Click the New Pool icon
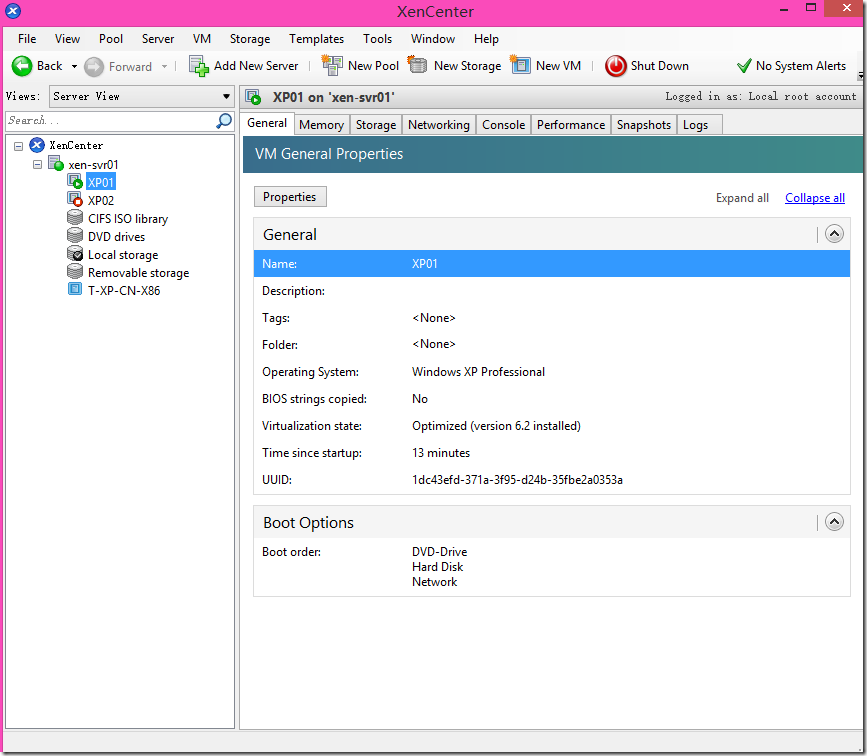Screen dimensions: 867x756 point(332,65)
